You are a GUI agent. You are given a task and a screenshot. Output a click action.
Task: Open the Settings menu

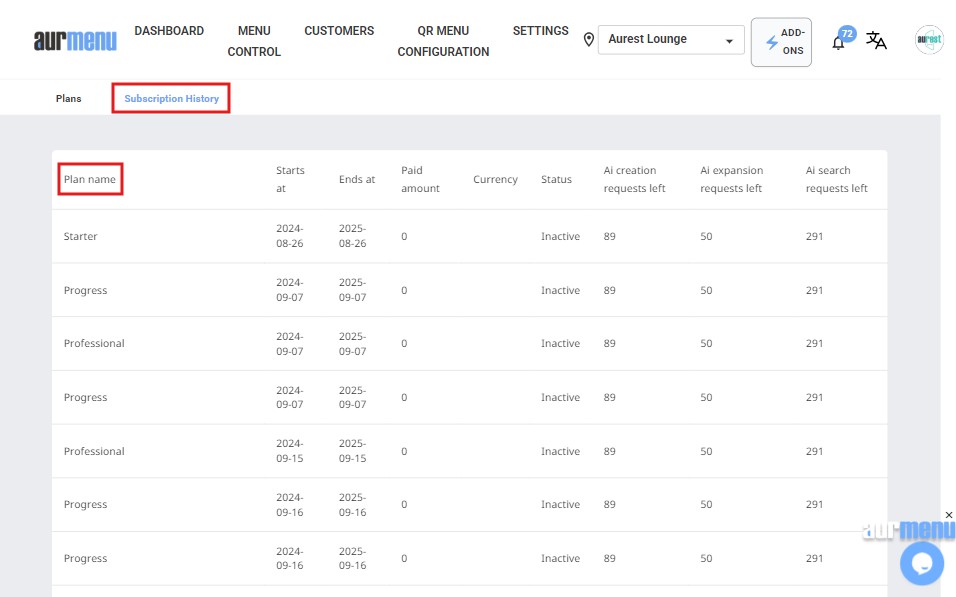(540, 31)
